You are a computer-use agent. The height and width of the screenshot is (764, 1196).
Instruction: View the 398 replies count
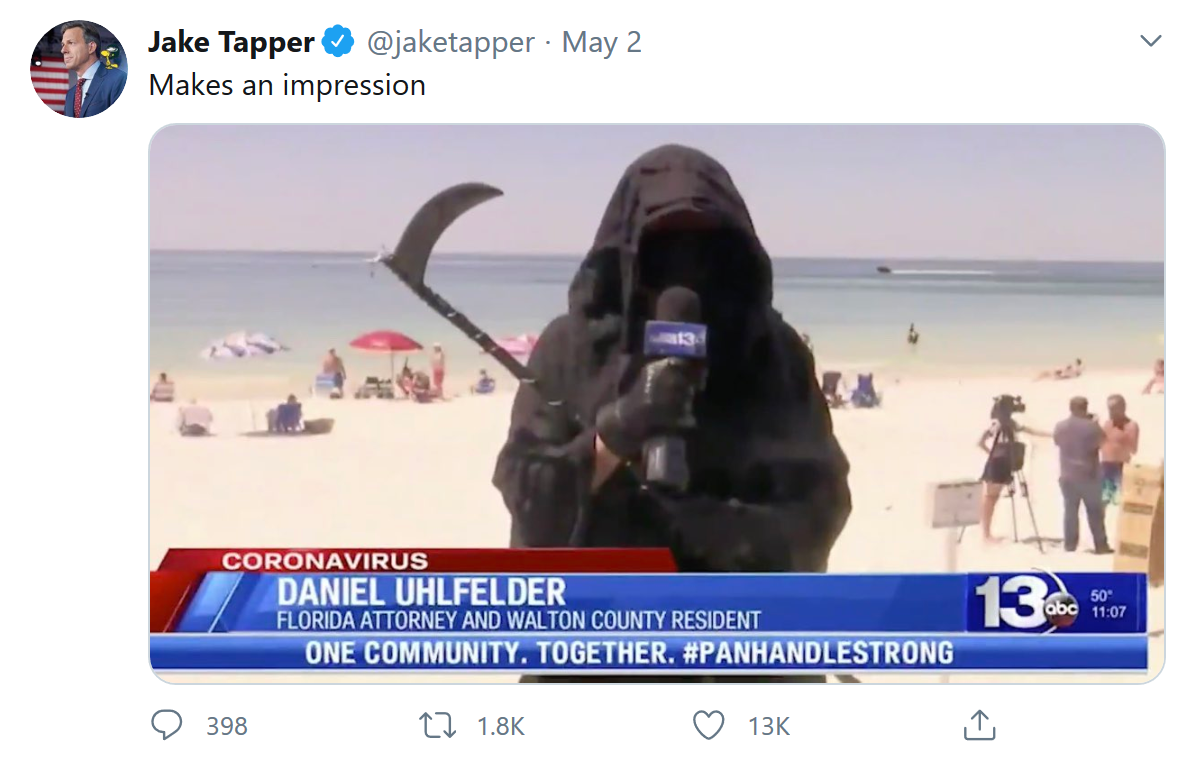coord(227,726)
